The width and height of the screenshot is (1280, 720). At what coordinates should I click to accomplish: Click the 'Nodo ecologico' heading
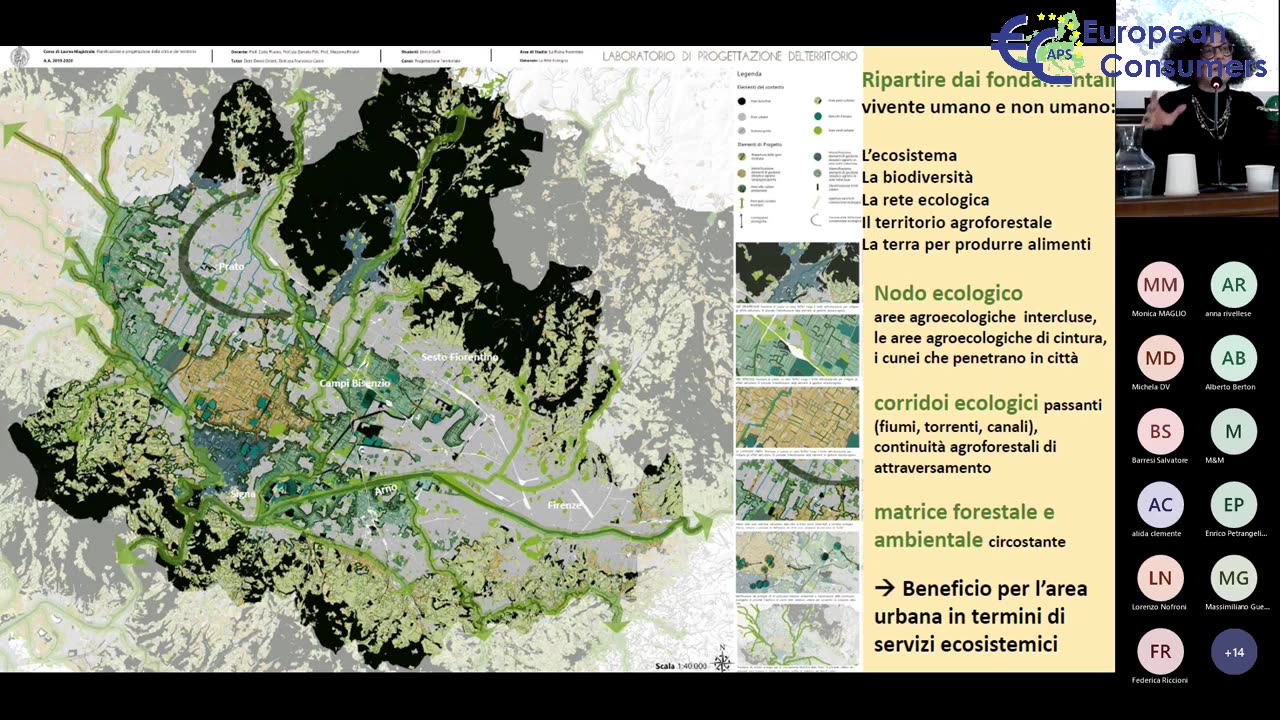[x=948, y=293]
